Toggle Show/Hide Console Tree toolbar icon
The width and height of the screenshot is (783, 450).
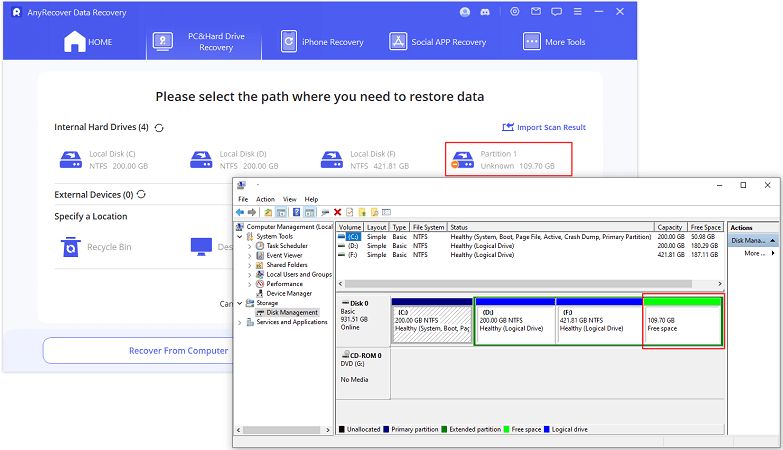281,212
